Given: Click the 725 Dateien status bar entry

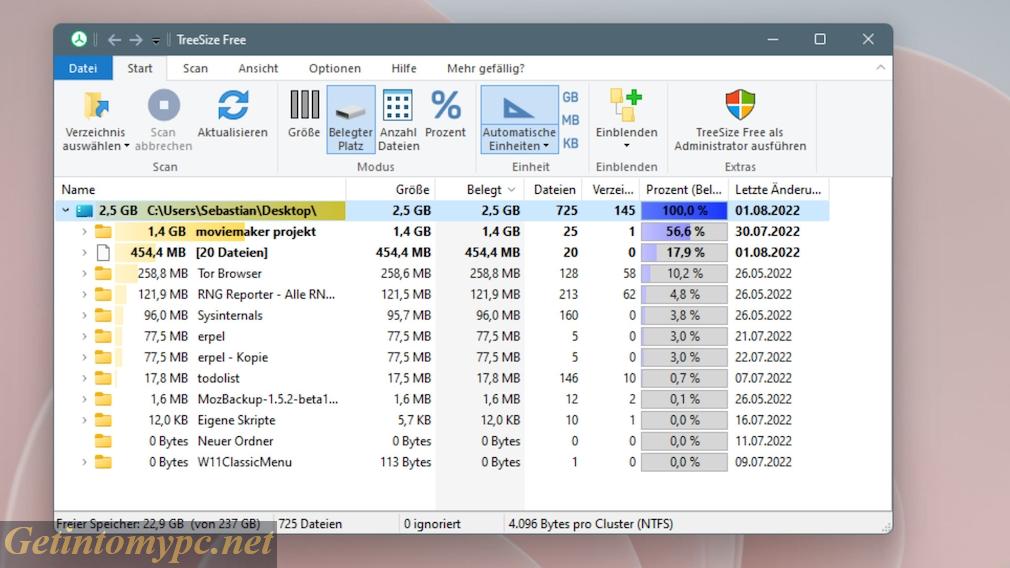Looking at the screenshot, I should tap(310, 524).
